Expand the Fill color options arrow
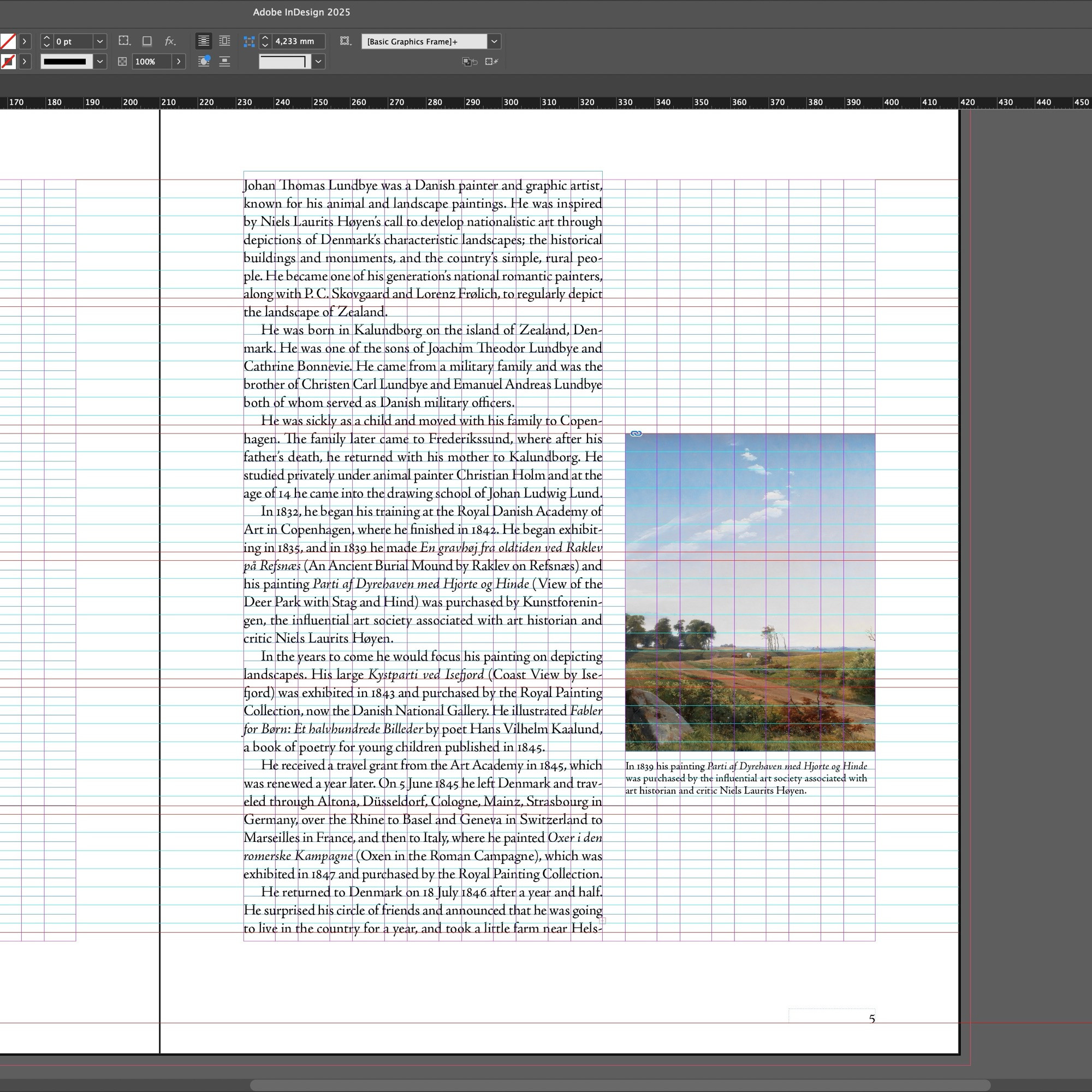The height and width of the screenshot is (1092, 1092). pyautogui.click(x=25, y=41)
